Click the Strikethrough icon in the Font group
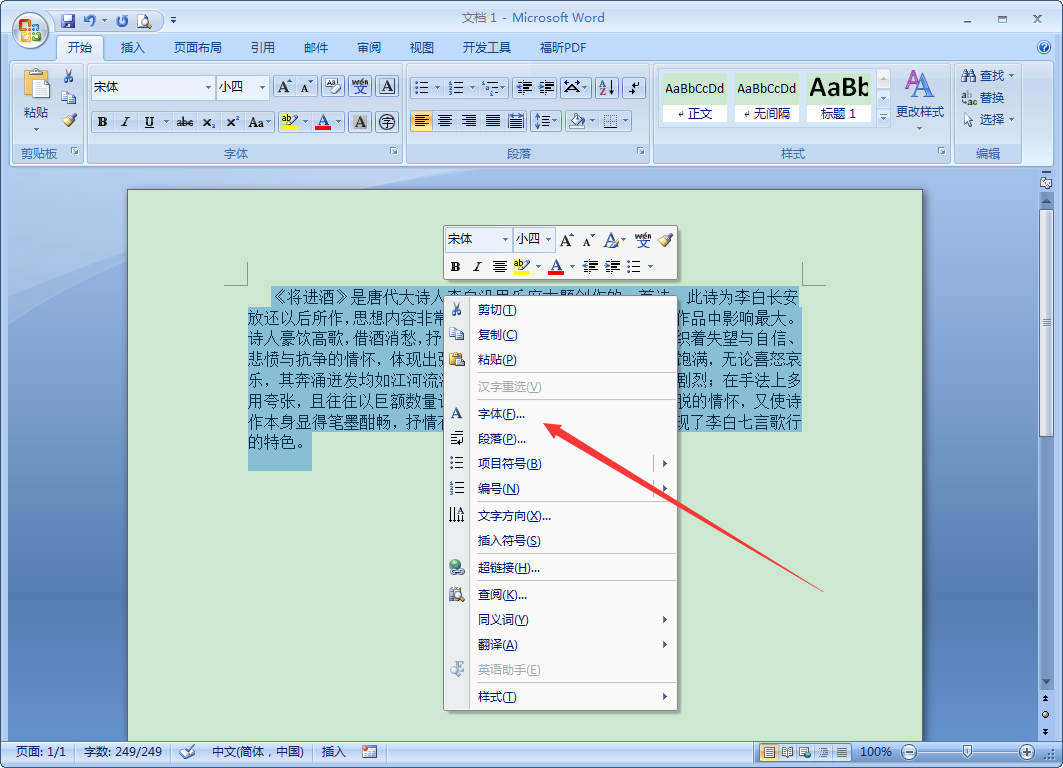 (x=185, y=121)
